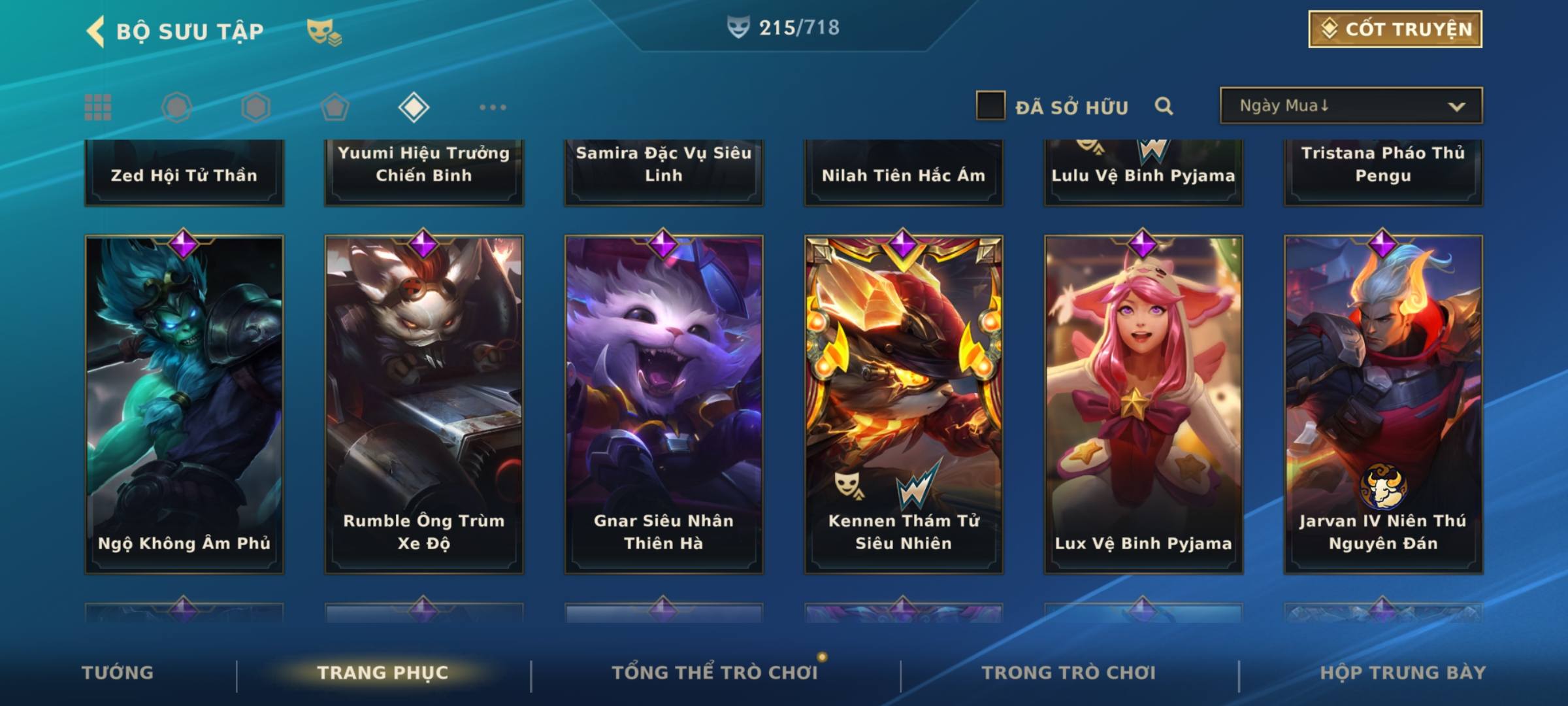Image resolution: width=1568 pixels, height=706 pixels.
Task: Open the Tổng Thể Trò Chơi tab
Action: [715, 673]
